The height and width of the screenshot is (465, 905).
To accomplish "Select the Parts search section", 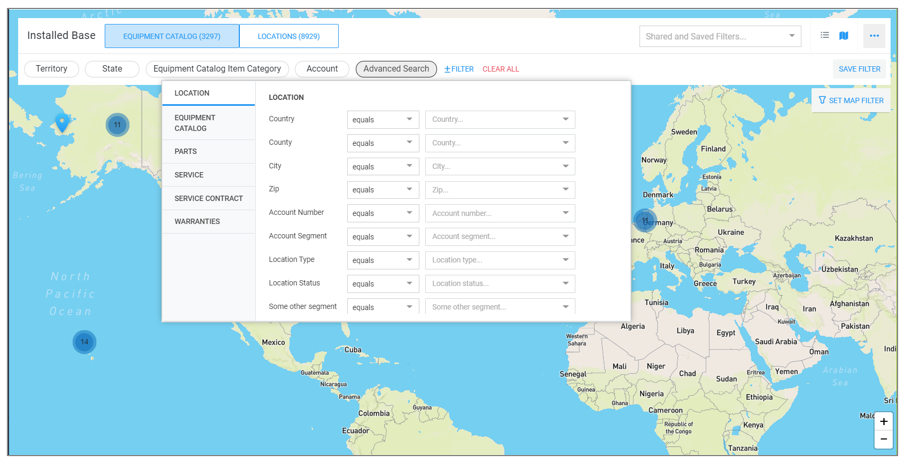I will (x=208, y=151).
